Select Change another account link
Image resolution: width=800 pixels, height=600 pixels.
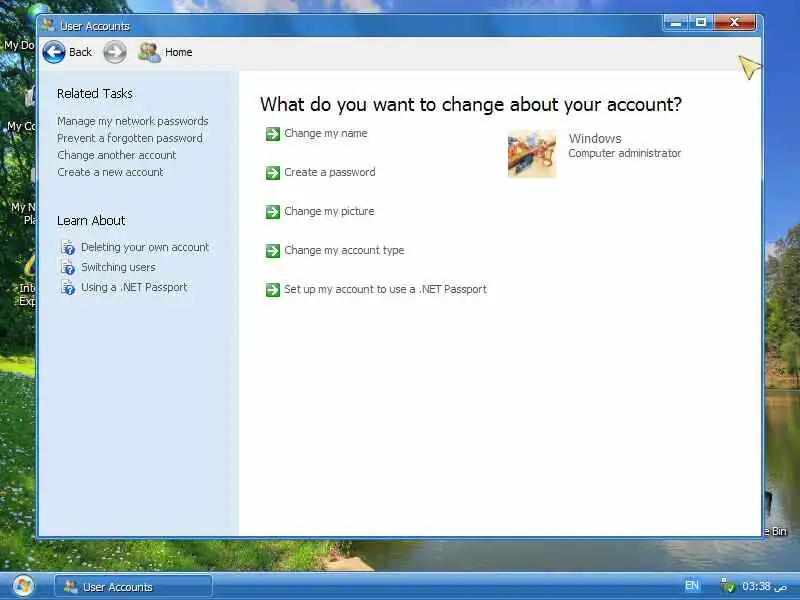[116, 155]
